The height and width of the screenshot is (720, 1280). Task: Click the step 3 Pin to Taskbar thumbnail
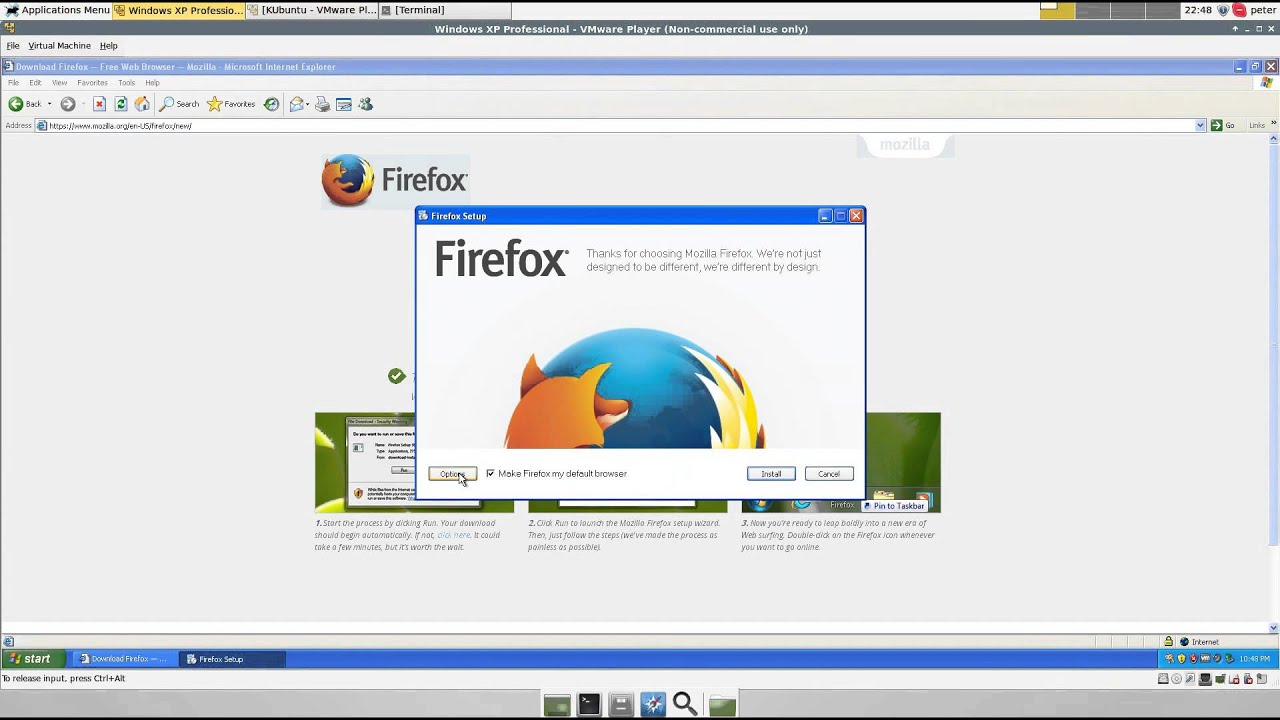point(841,462)
